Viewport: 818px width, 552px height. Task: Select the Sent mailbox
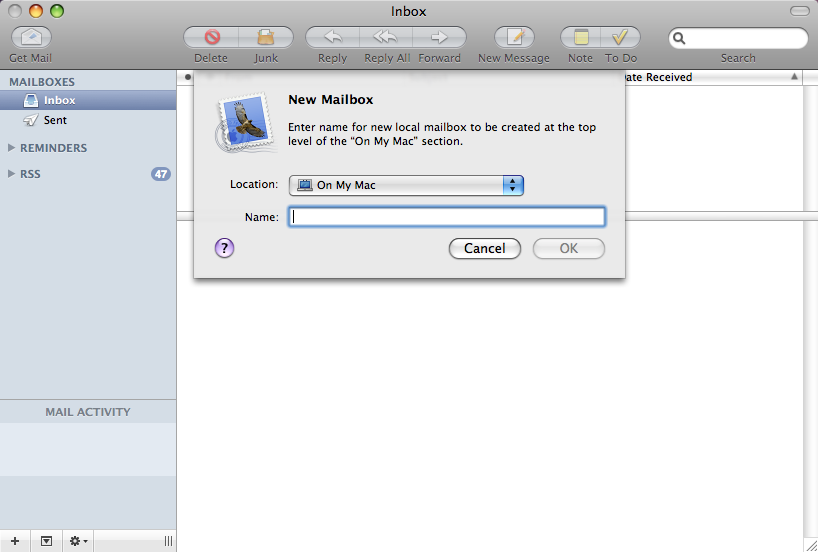coord(55,120)
